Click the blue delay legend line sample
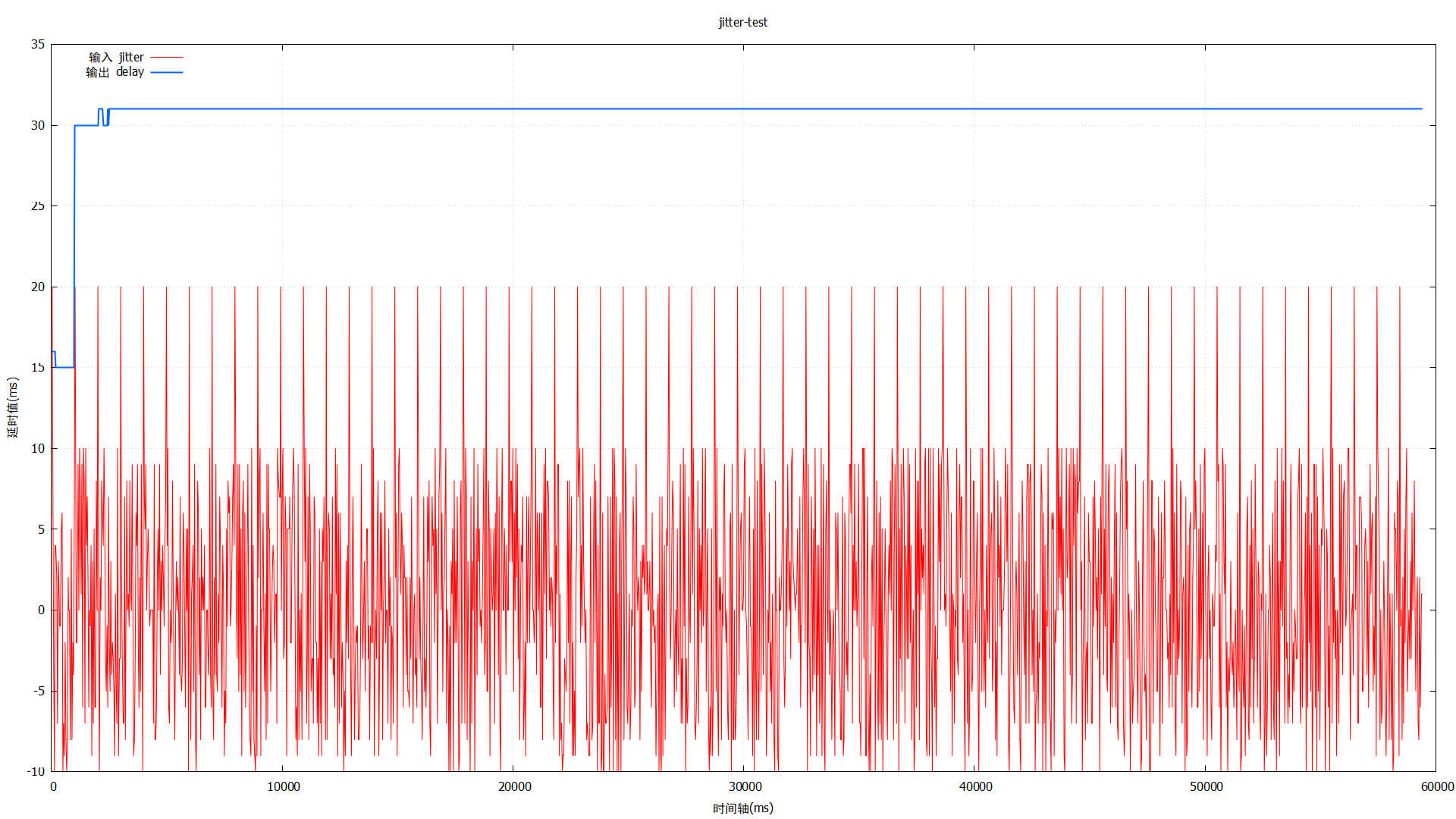Image resolution: width=1456 pixels, height=819 pixels. click(167, 72)
